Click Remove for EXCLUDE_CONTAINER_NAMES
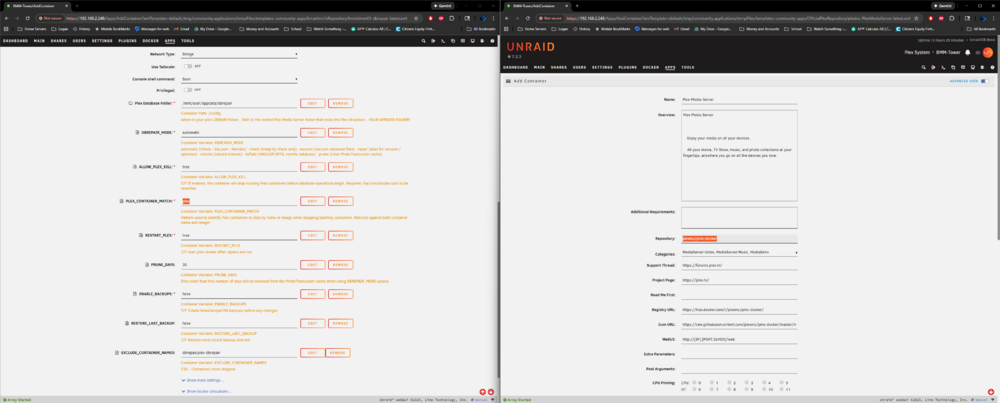The image size is (1000, 403). (338, 353)
